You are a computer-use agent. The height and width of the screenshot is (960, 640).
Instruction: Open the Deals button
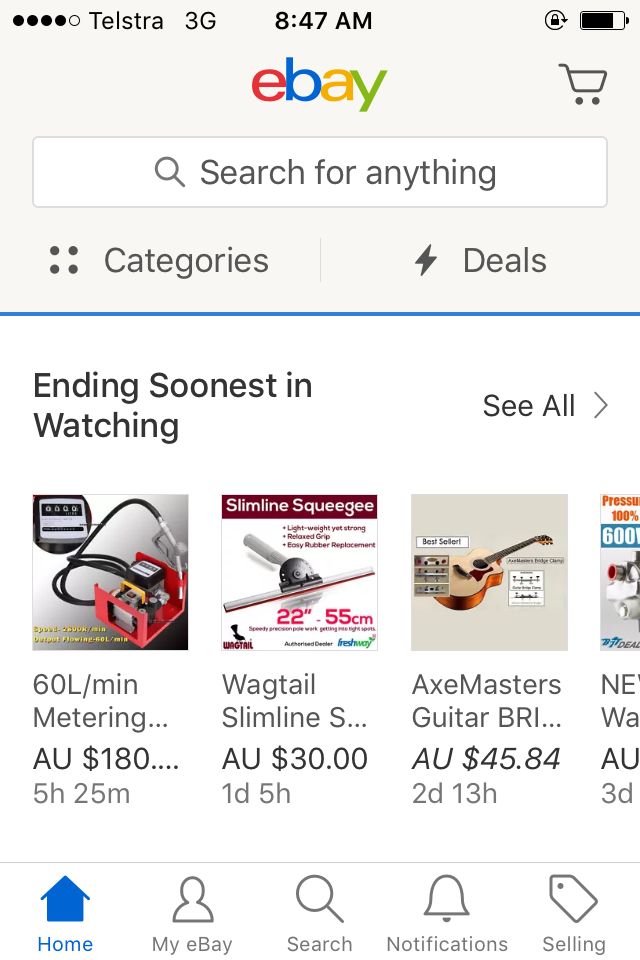coord(480,261)
